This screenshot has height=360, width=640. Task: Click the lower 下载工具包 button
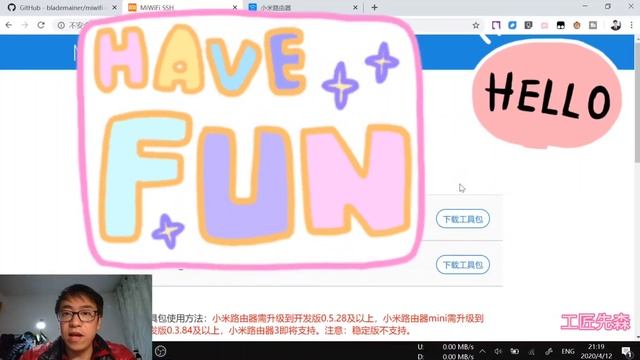pos(463,265)
